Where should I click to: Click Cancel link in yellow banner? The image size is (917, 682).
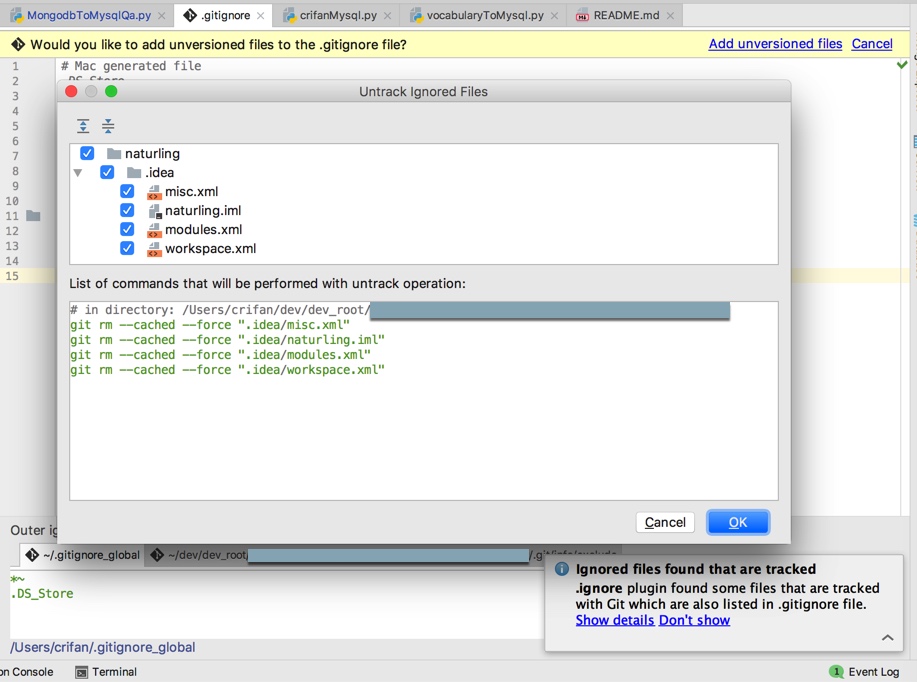coord(872,43)
